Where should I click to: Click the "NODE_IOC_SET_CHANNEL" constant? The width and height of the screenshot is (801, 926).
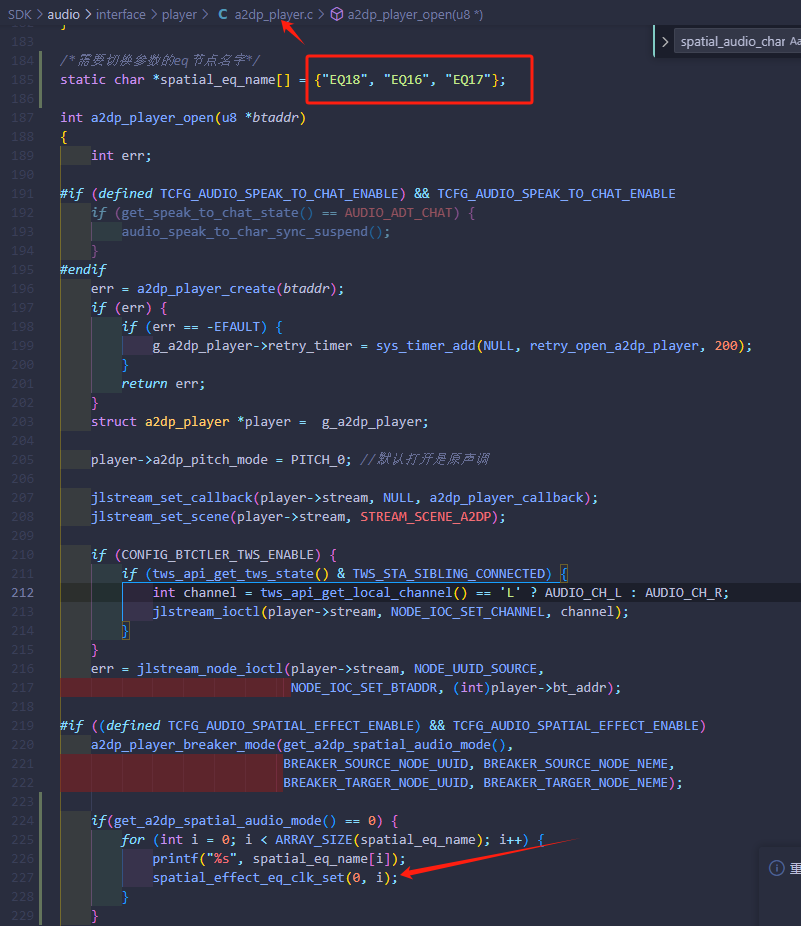point(468,612)
